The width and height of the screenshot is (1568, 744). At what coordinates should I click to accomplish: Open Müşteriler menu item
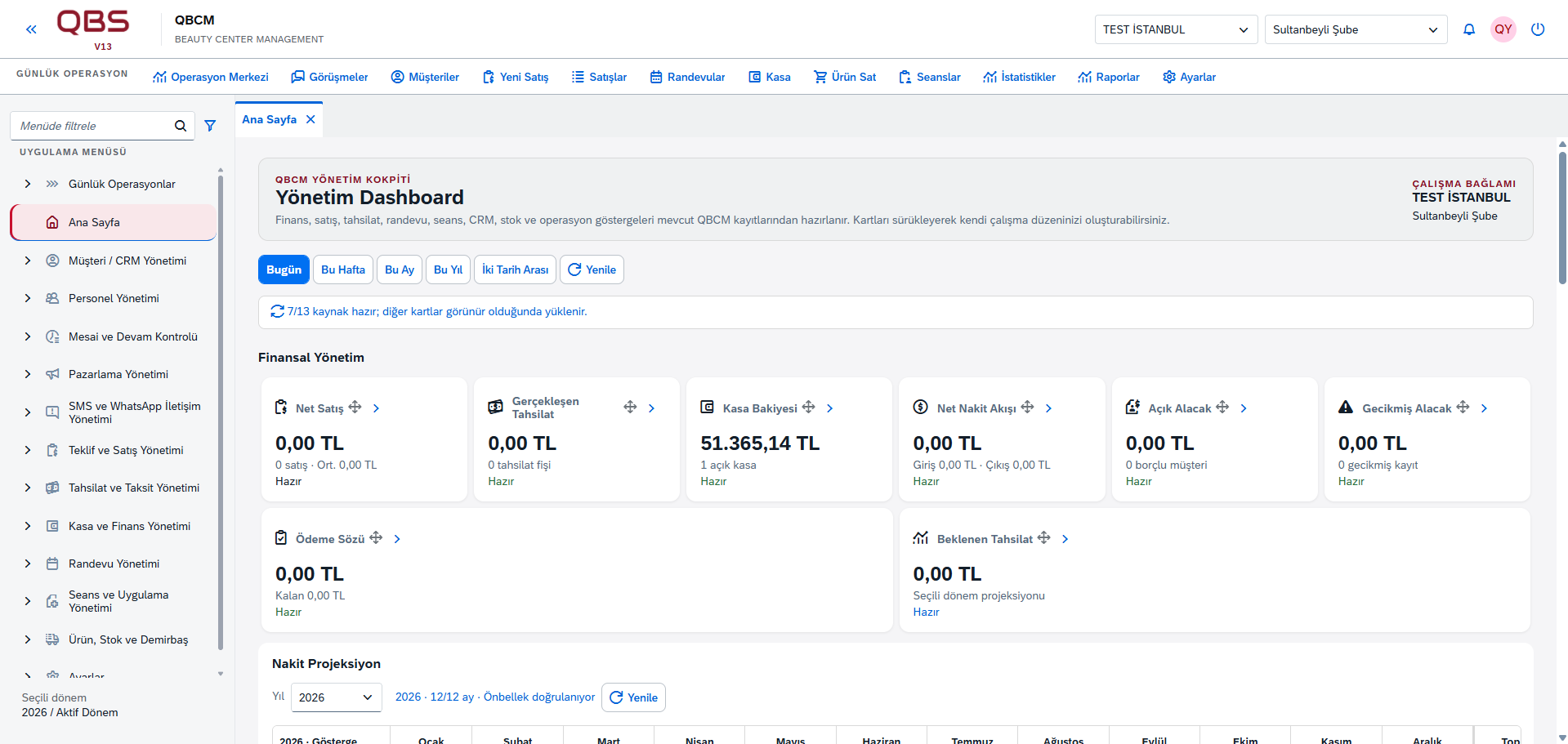coord(425,77)
